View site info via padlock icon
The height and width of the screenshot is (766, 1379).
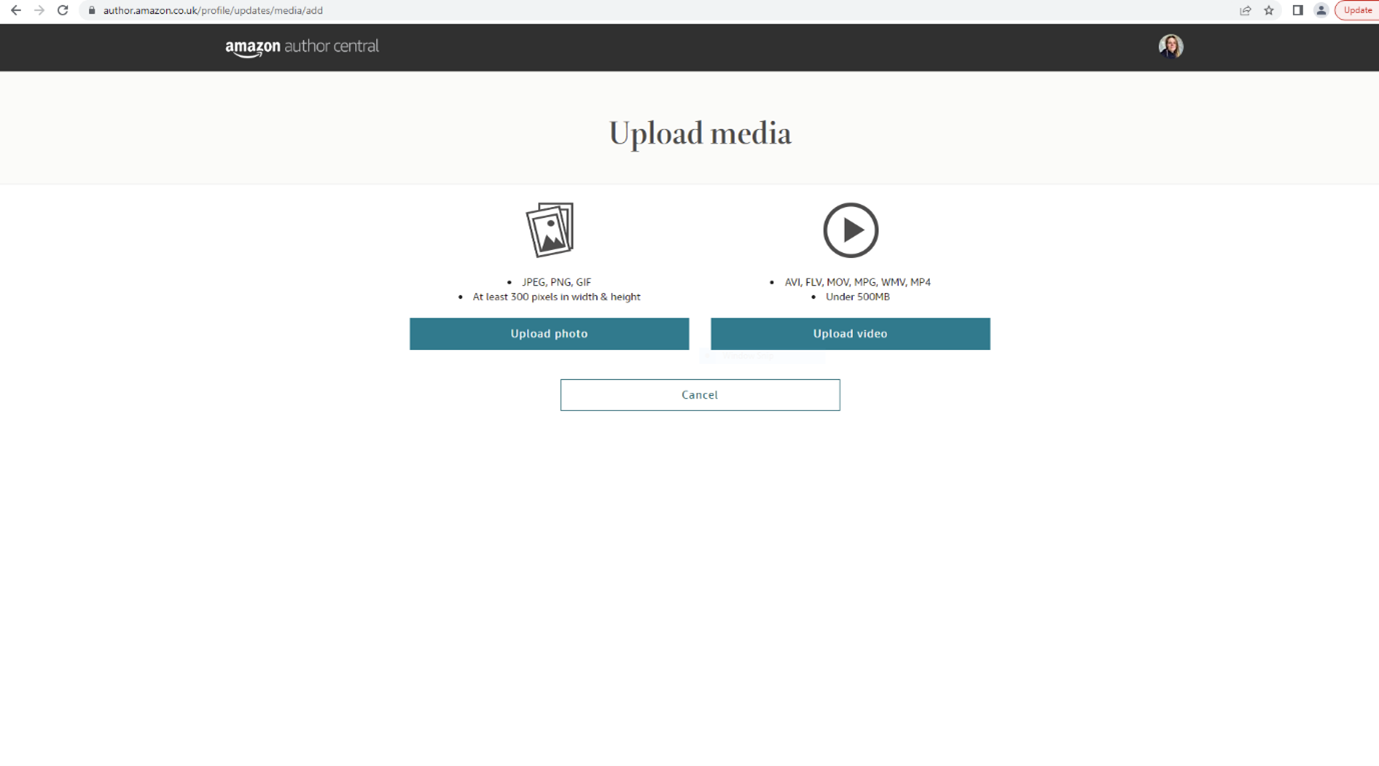click(92, 11)
